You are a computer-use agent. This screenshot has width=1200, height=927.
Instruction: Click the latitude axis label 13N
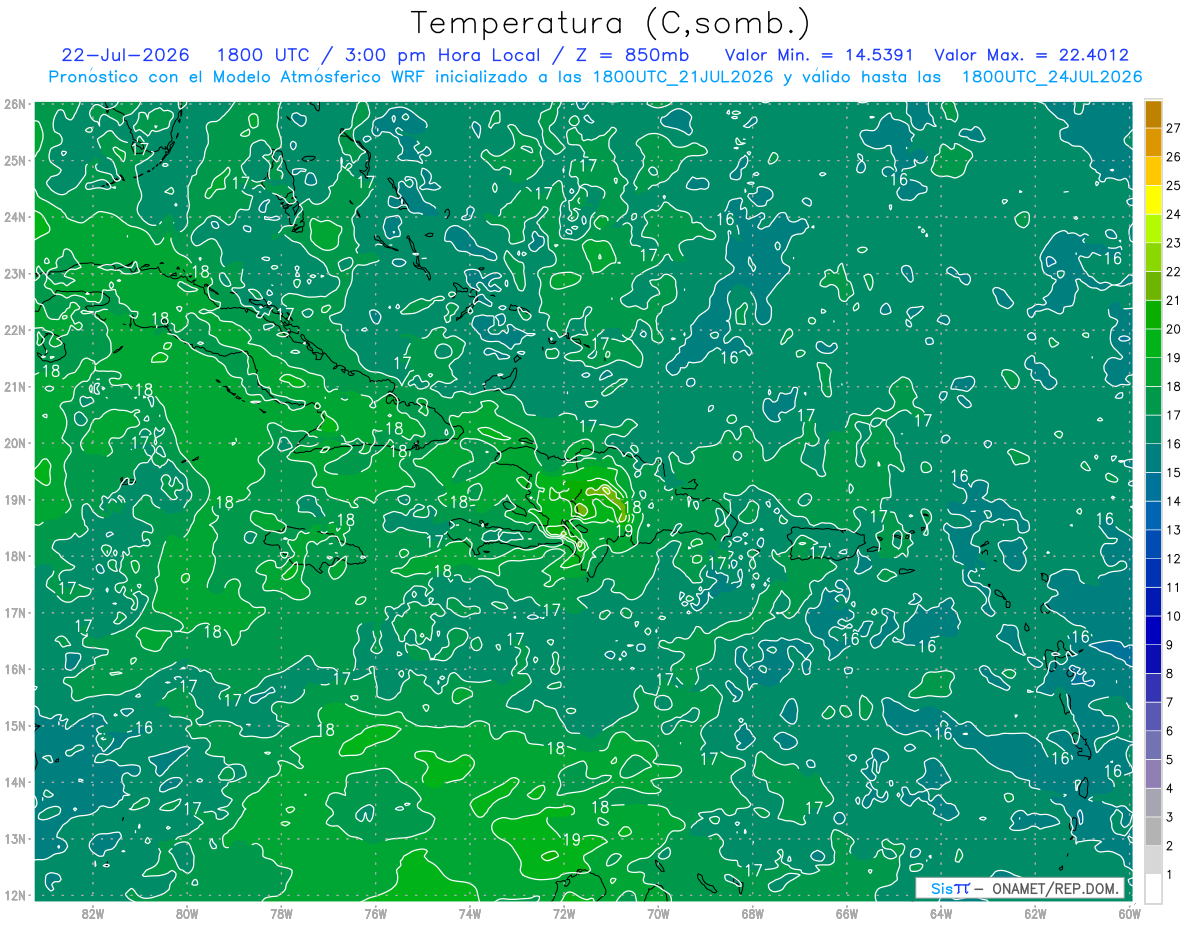pyautogui.click(x=14, y=839)
